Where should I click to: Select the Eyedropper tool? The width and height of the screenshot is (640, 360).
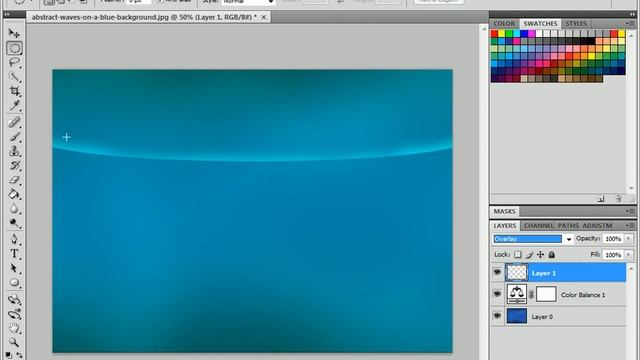click(14, 105)
